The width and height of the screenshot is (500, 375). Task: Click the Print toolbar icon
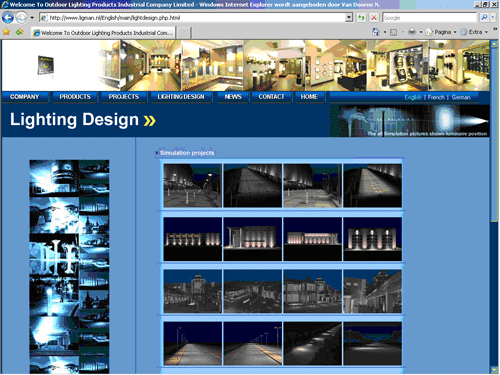pos(412,32)
